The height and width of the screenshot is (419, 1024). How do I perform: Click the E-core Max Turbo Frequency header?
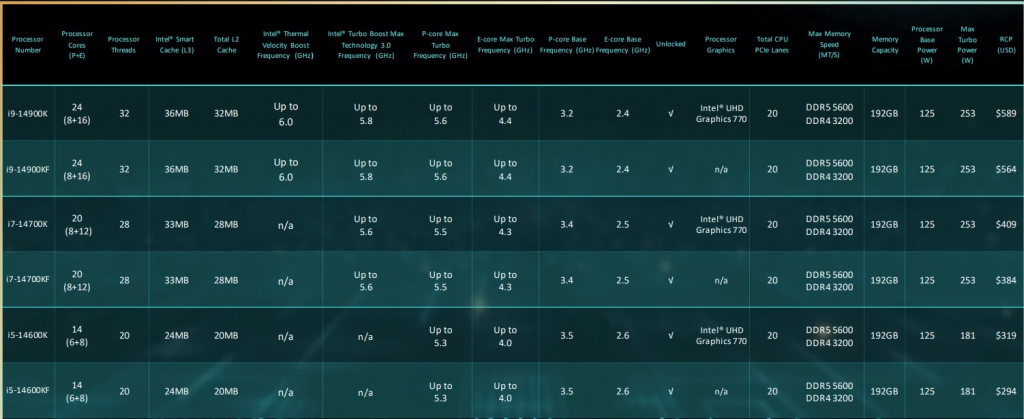[x=505, y=44]
